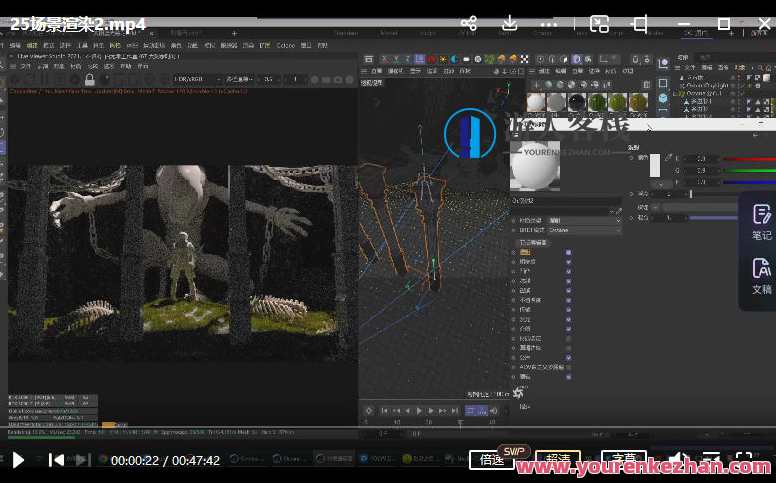
Task: Click the video player play button
Action: 18,460
